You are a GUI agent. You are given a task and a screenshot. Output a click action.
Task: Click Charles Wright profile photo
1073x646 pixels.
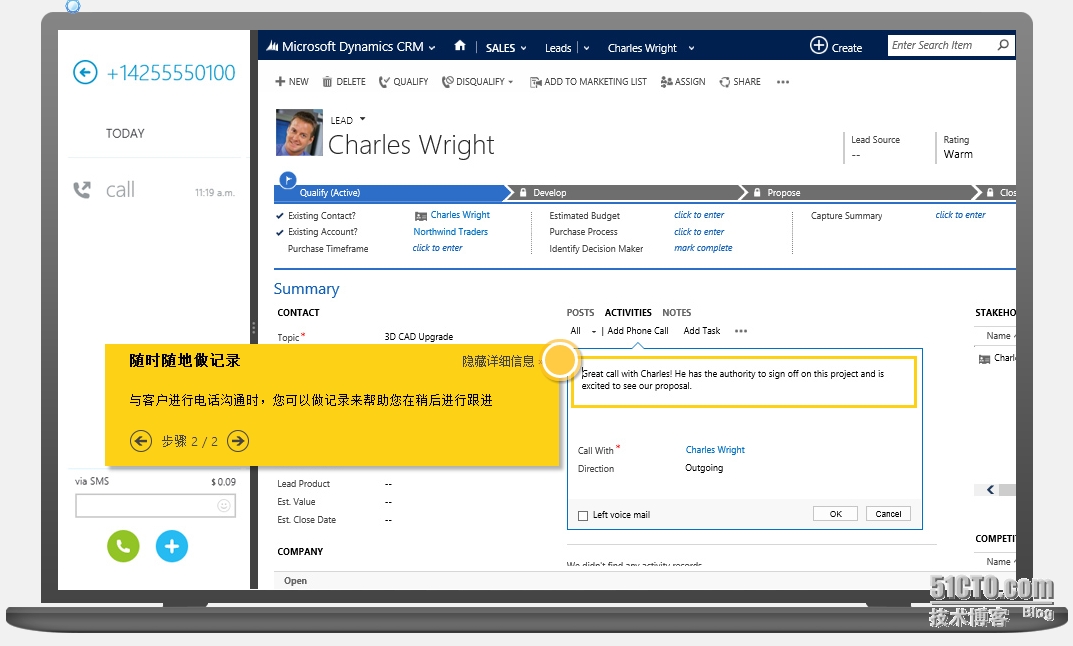coord(299,132)
